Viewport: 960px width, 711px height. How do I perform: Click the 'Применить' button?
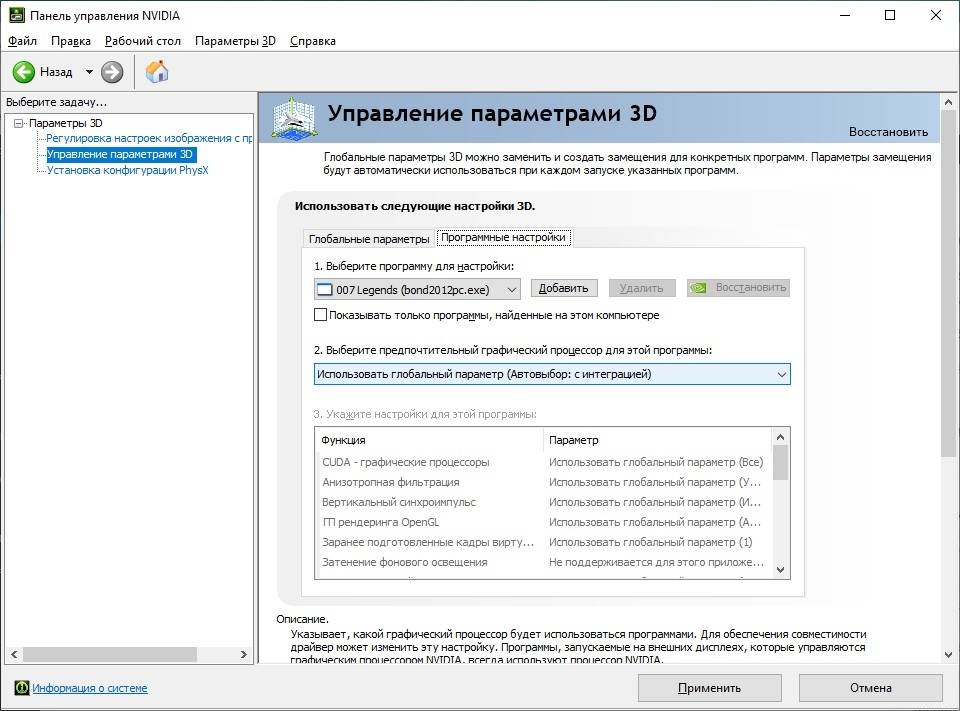709,688
